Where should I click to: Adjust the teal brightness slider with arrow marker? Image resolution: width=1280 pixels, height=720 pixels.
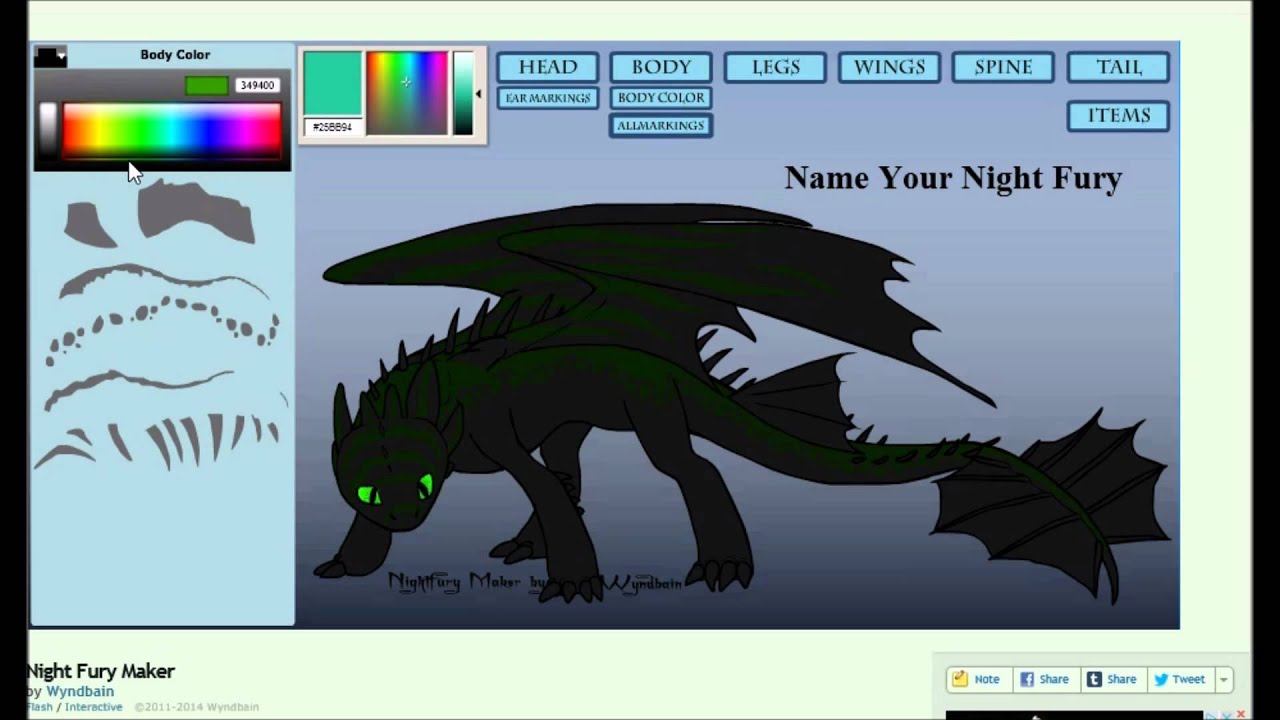pos(463,92)
